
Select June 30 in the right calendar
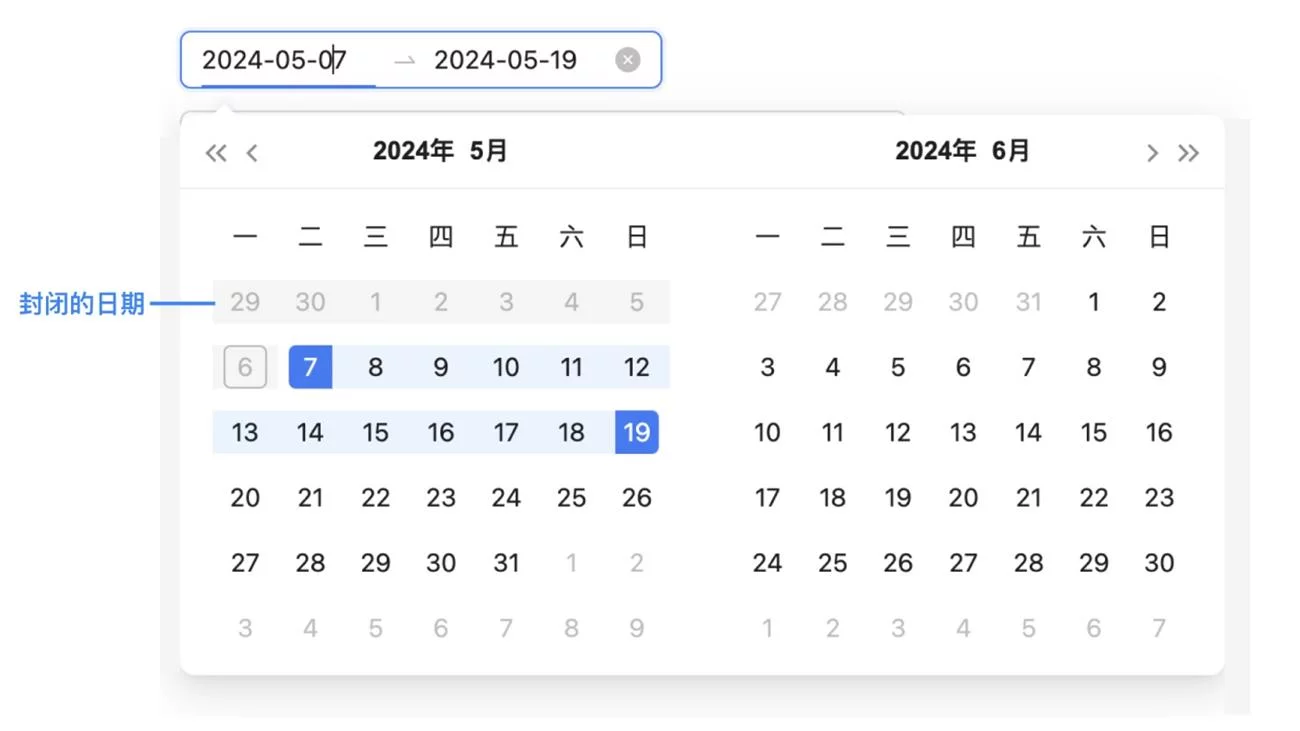click(1159, 563)
